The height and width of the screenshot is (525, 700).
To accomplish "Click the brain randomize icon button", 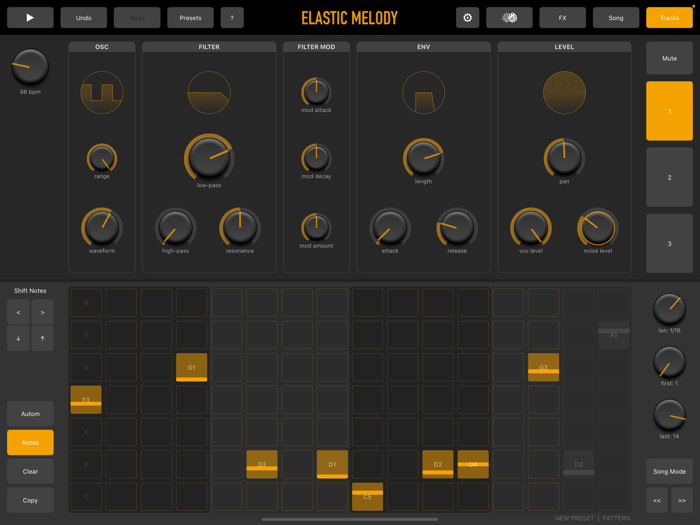I will (509, 18).
